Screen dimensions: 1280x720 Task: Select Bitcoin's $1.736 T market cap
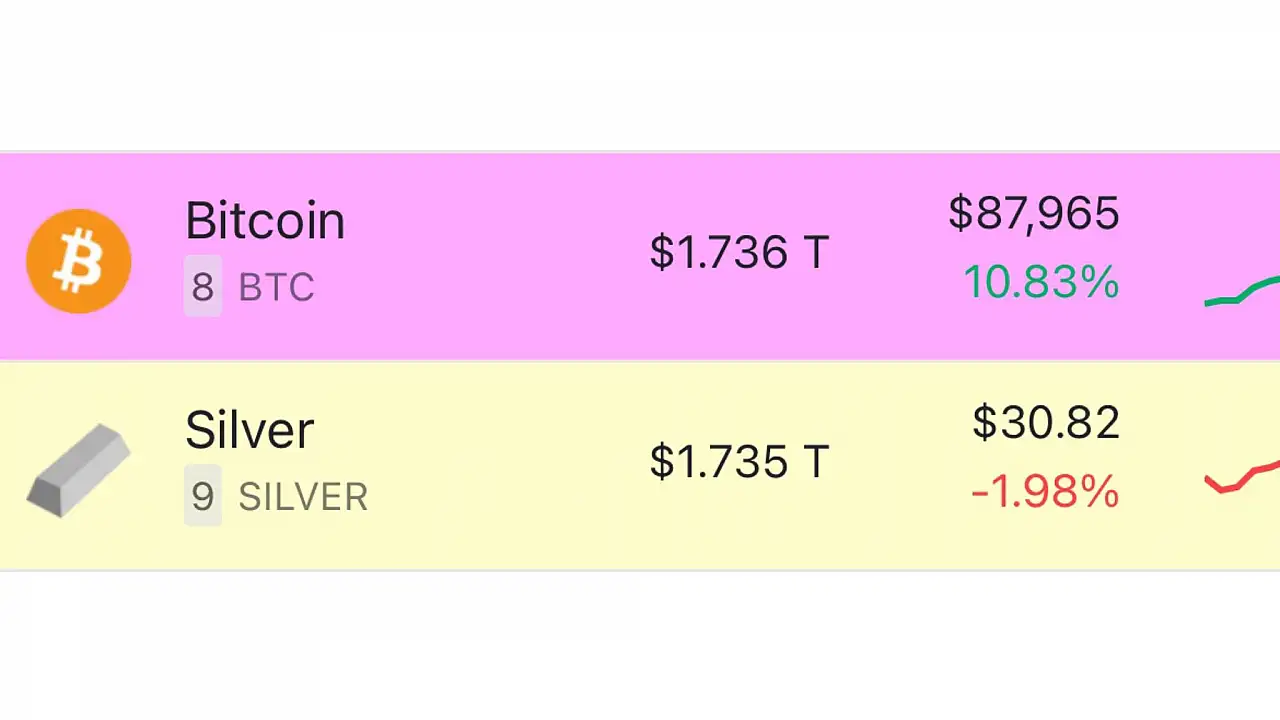tap(739, 252)
